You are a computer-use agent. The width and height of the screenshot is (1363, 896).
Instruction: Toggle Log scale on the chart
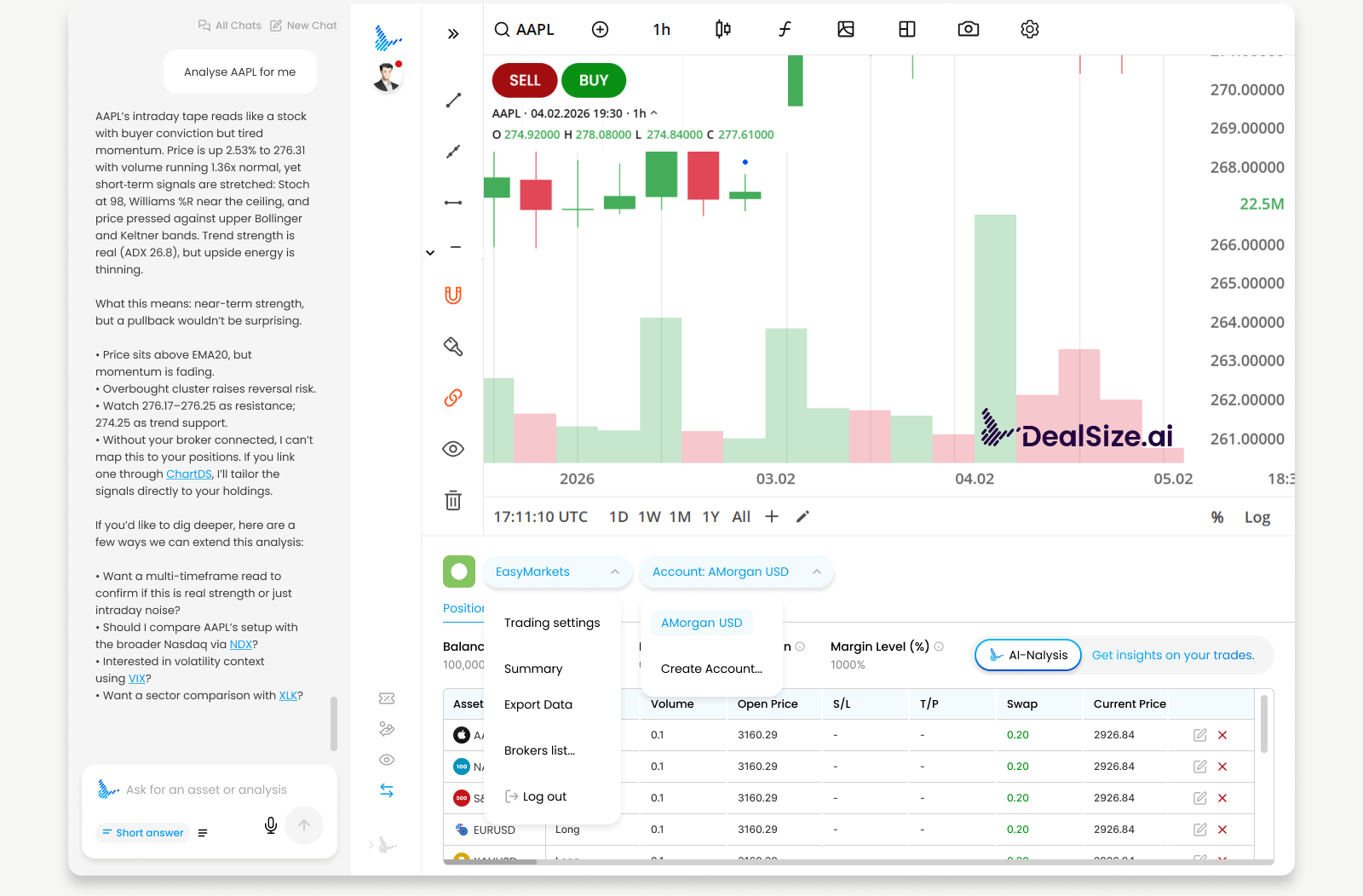1257,517
